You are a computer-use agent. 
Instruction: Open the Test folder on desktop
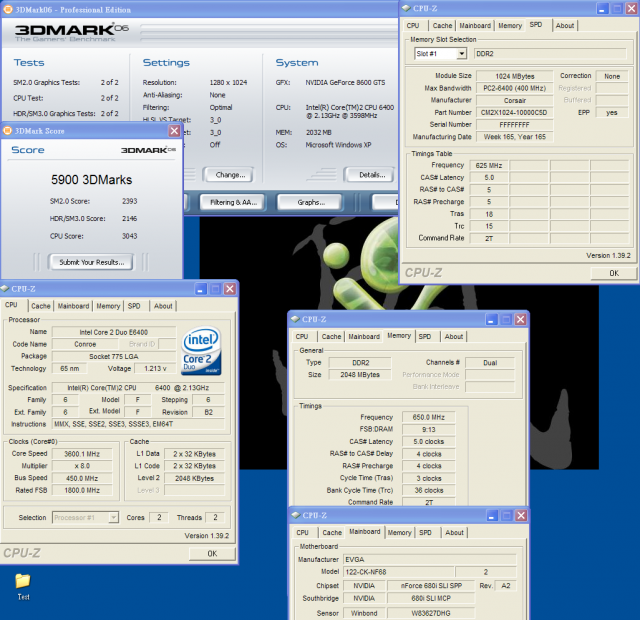click(23, 586)
